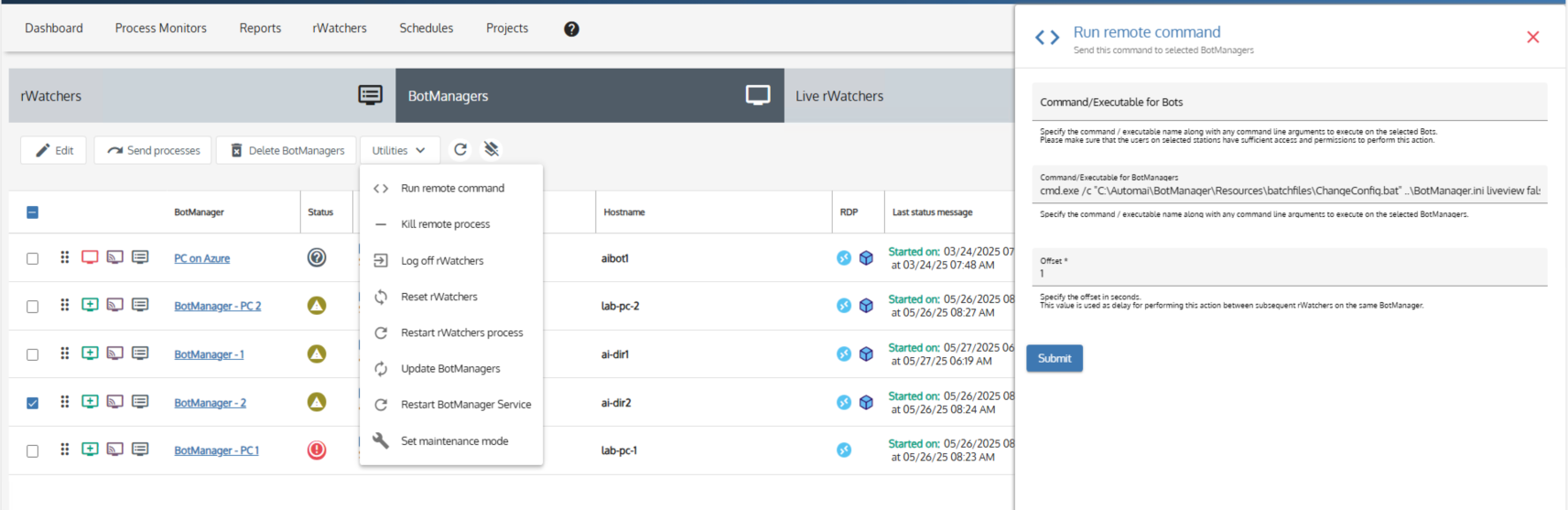Click the code brackets icon in Run remote command panel

point(1047,38)
